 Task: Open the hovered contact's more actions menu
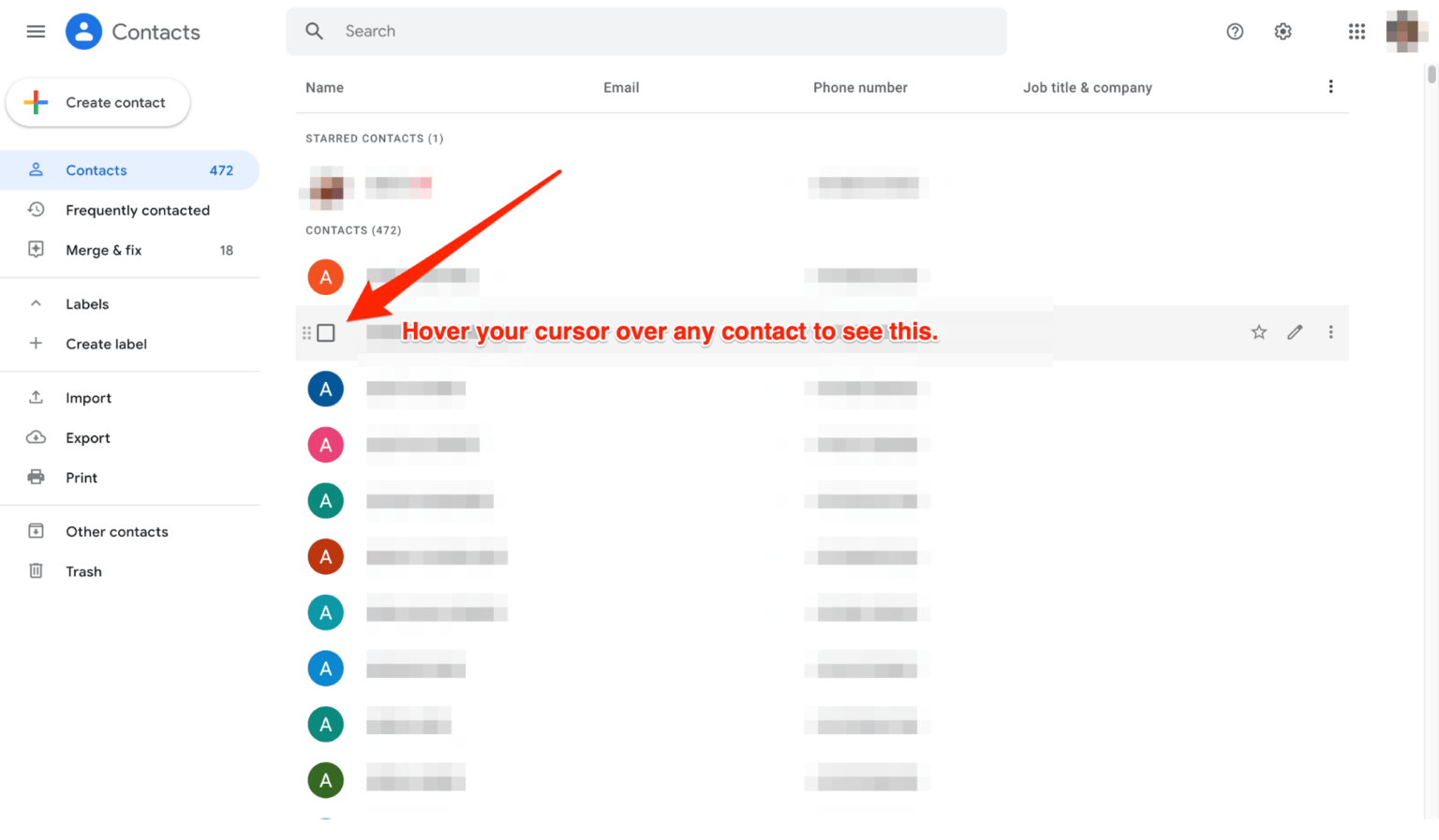tap(1330, 332)
